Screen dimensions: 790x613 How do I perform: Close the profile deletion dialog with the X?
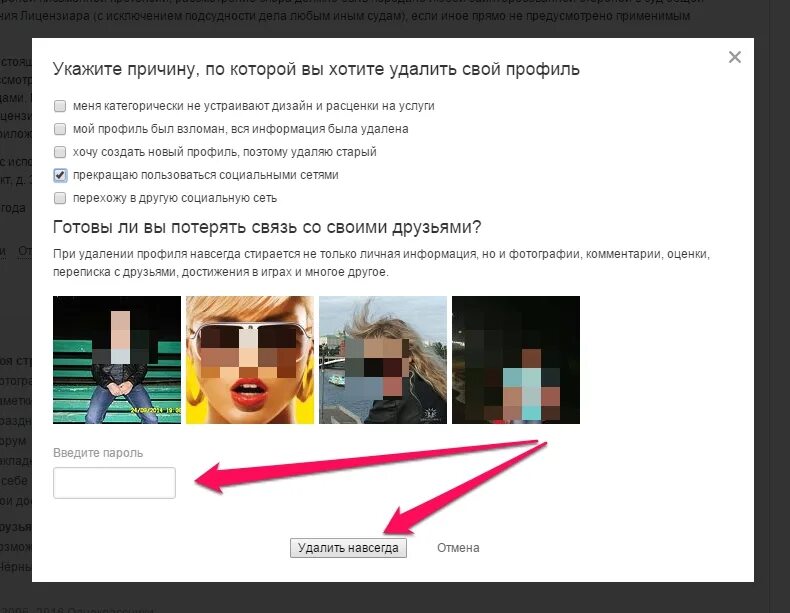coord(735,57)
